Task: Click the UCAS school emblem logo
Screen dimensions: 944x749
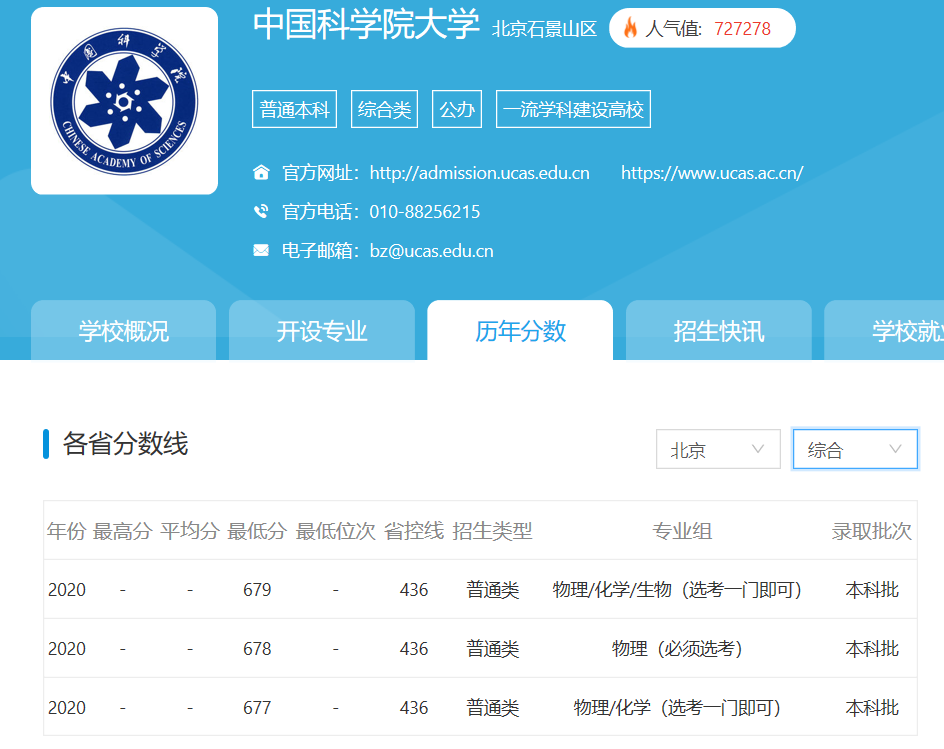Action: click(x=124, y=101)
